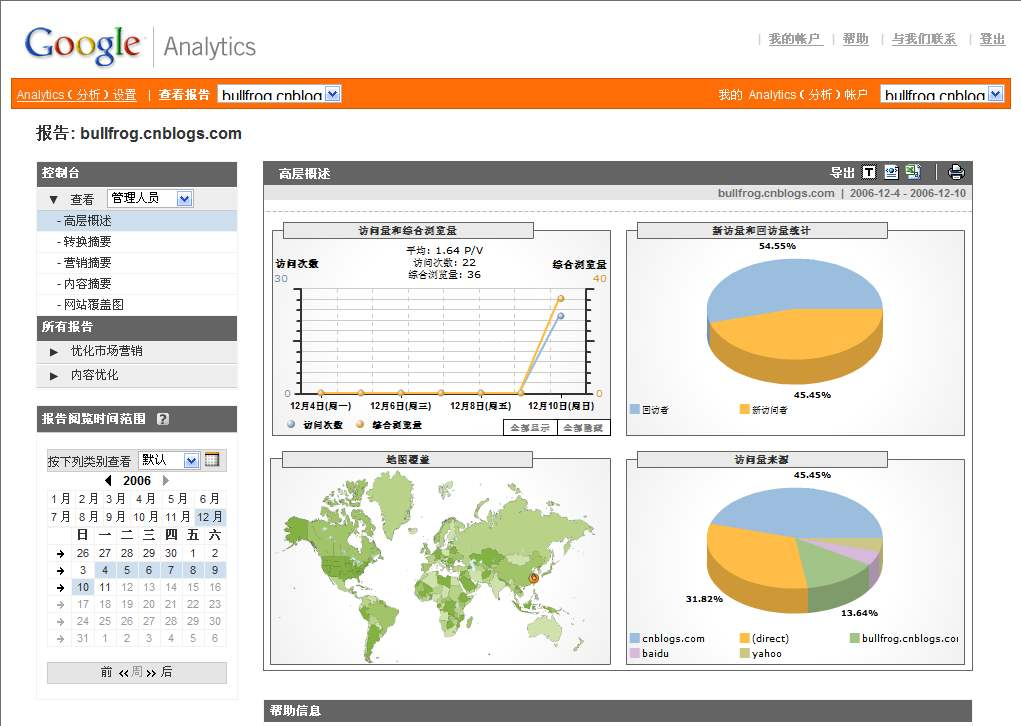Click 回访者 blue legend swatch
The width and height of the screenshot is (1021, 726).
635,409
